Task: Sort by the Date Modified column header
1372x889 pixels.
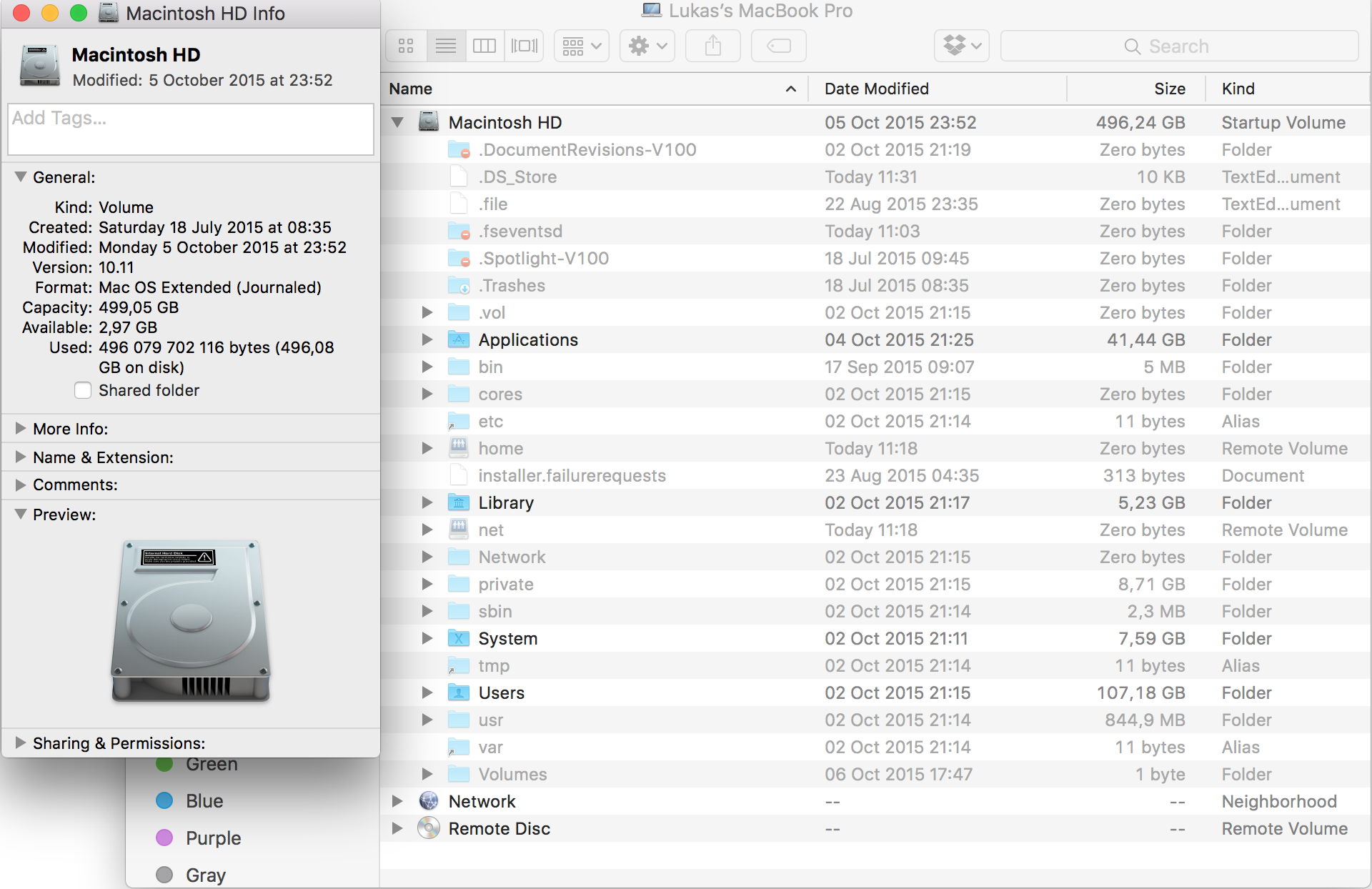Action: click(938, 89)
